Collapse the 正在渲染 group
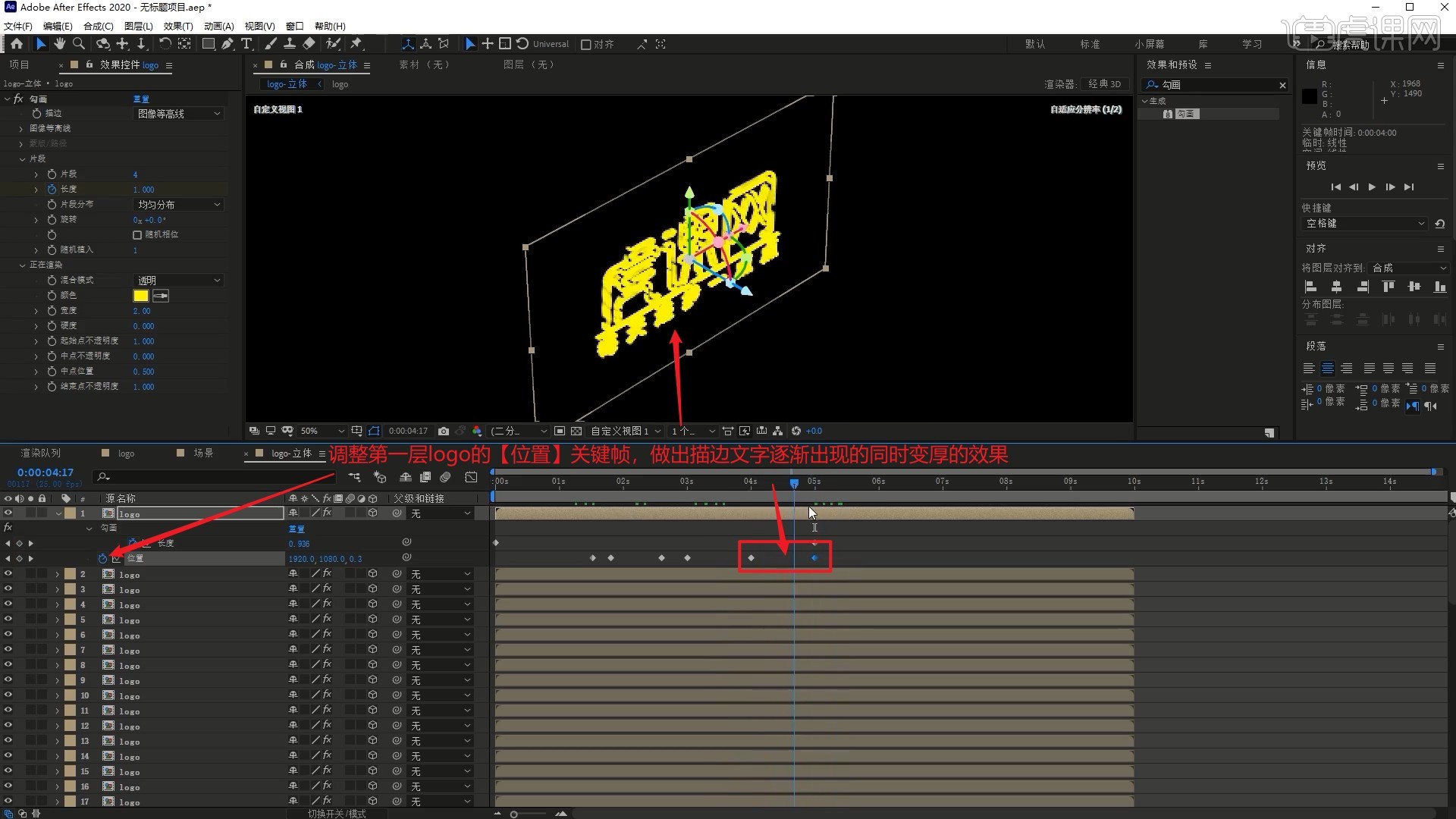The image size is (1456, 819). pos(22,265)
